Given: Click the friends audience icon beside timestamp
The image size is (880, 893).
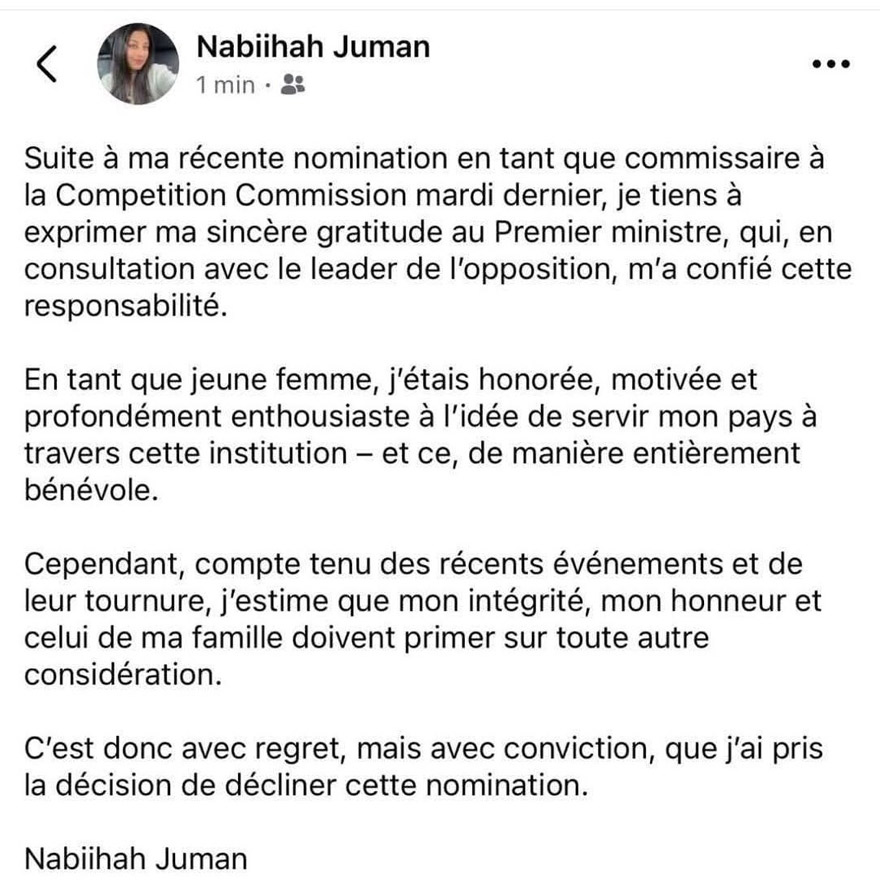Looking at the screenshot, I should tap(292, 85).
